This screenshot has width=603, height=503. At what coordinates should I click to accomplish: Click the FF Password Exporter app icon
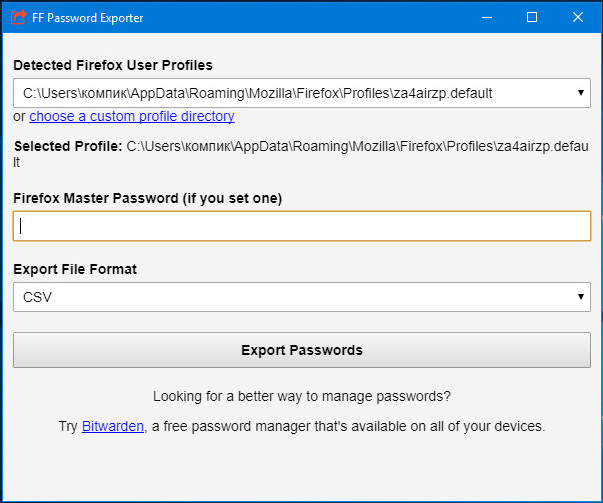pyautogui.click(x=18, y=17)
